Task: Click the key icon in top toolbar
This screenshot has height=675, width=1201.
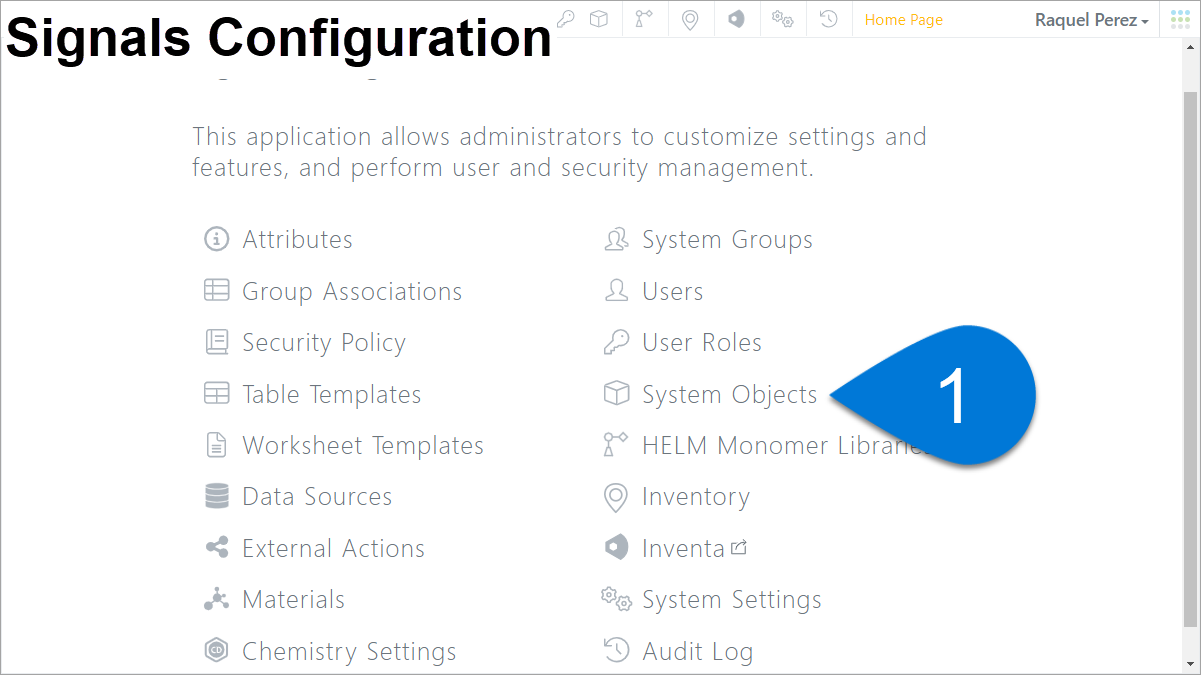Action: [566, 19]
